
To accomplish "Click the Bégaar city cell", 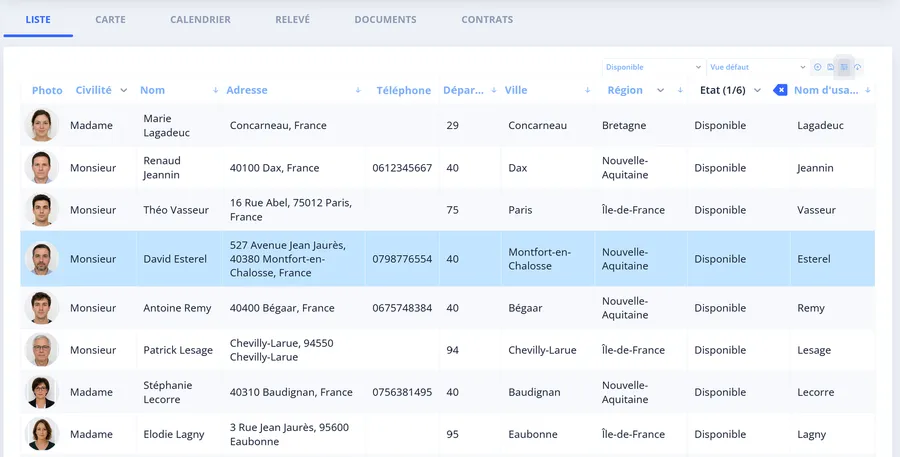I will coord(525,308).
